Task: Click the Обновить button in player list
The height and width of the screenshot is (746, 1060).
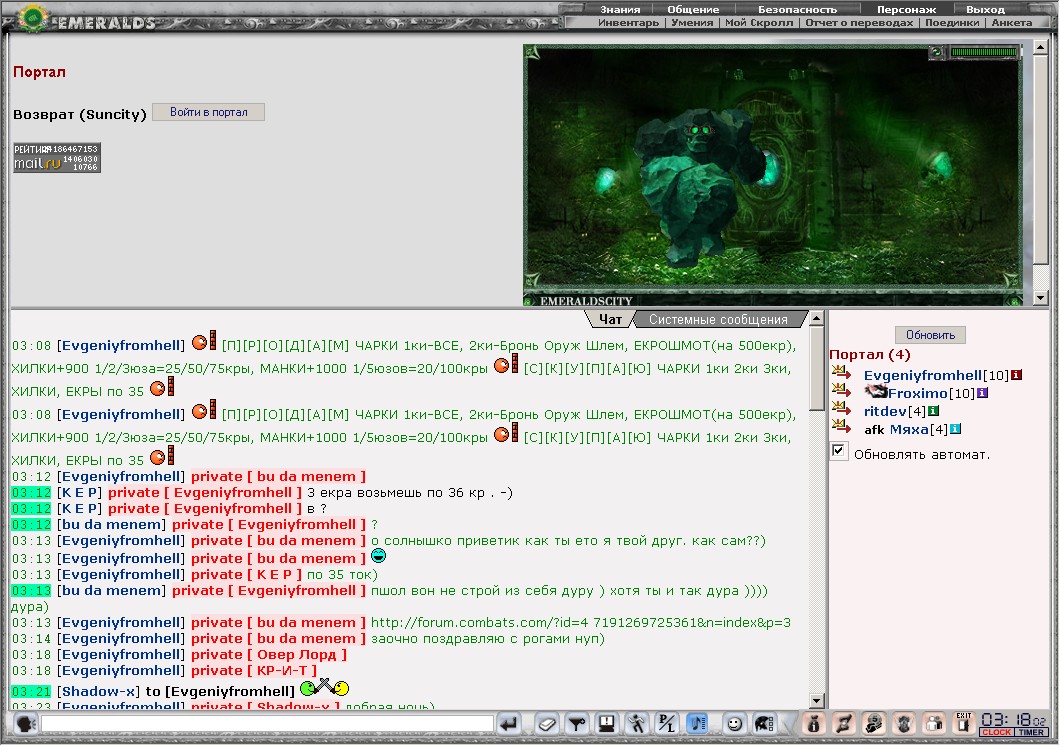Action: click(930, 334)
